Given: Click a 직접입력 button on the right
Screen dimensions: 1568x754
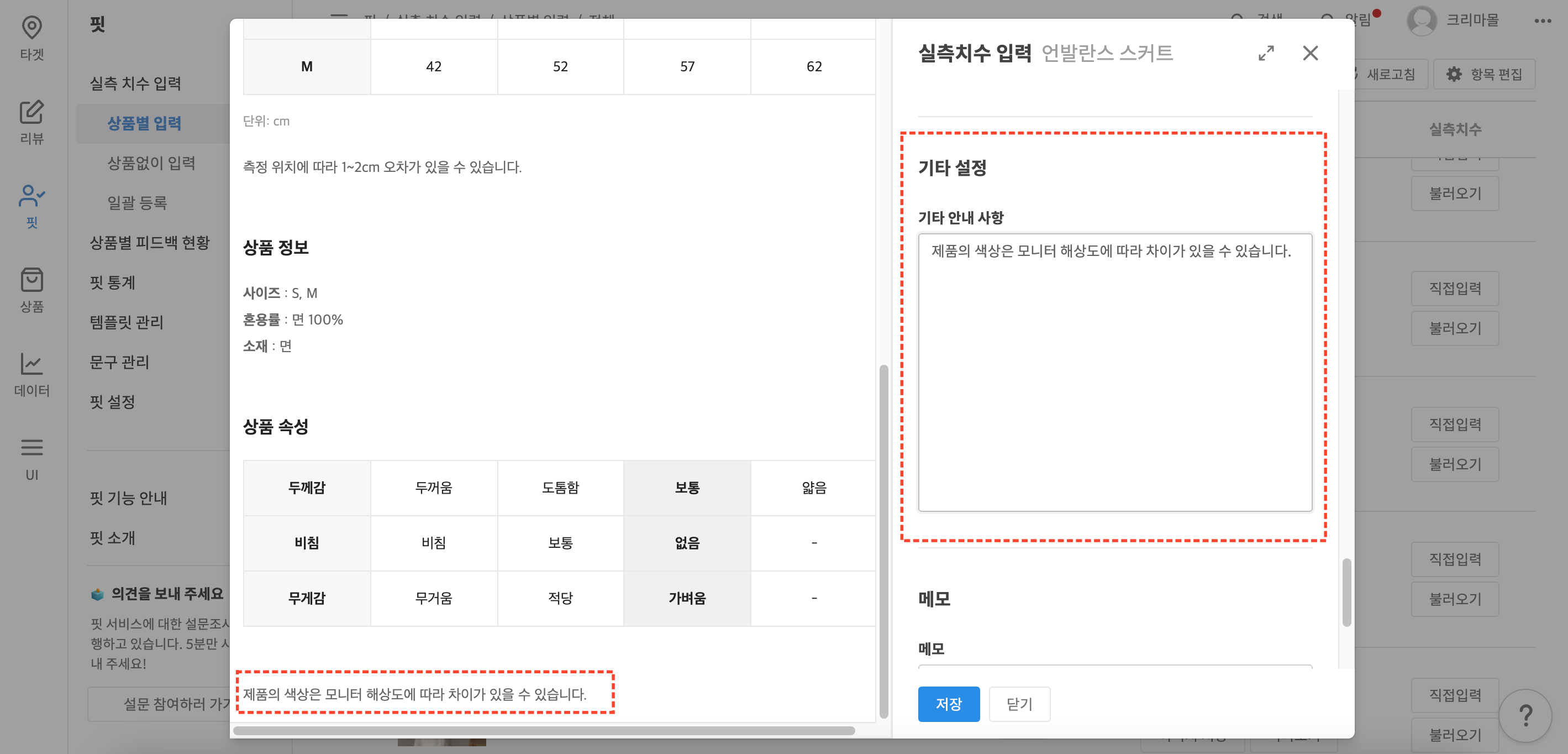Looking at the screenshot, I should coord(1455,288).
